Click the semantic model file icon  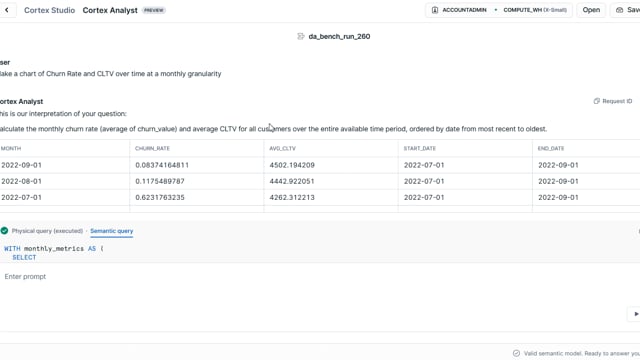(301, 36)
